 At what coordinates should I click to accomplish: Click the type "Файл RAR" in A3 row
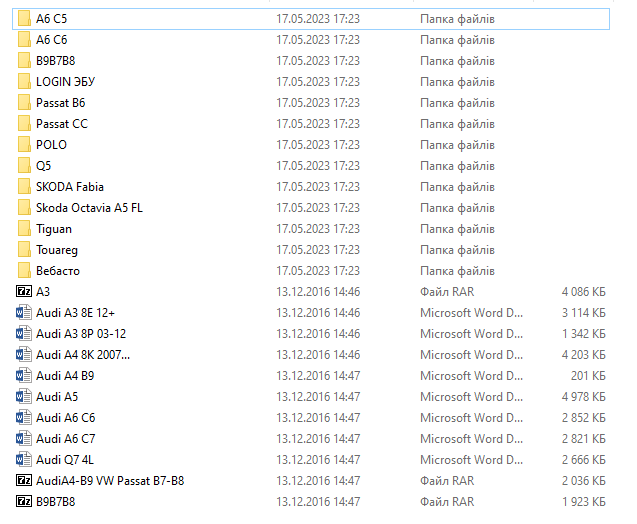447,292
